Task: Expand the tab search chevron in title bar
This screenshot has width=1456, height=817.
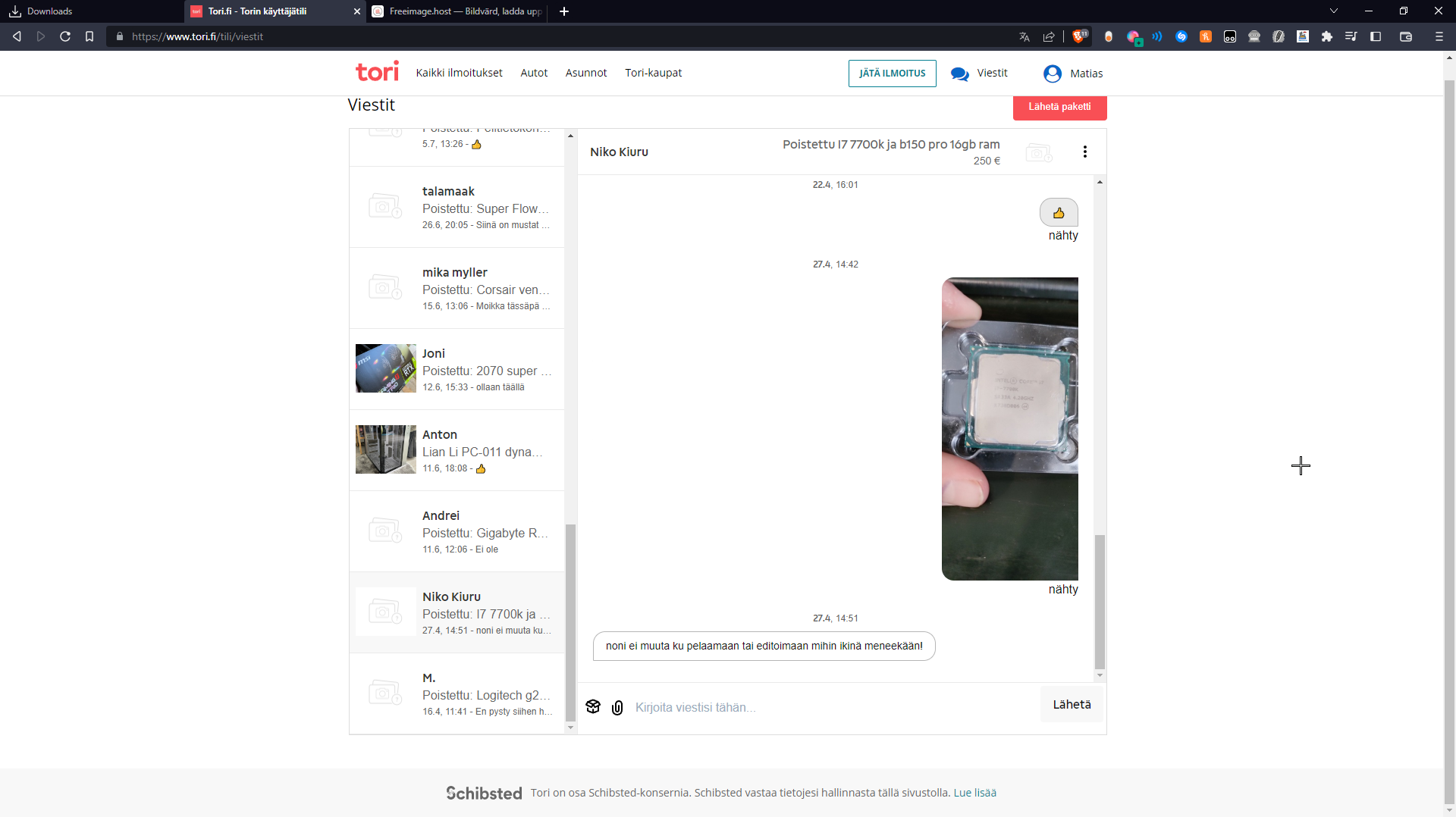Action: click(1334, 11)
